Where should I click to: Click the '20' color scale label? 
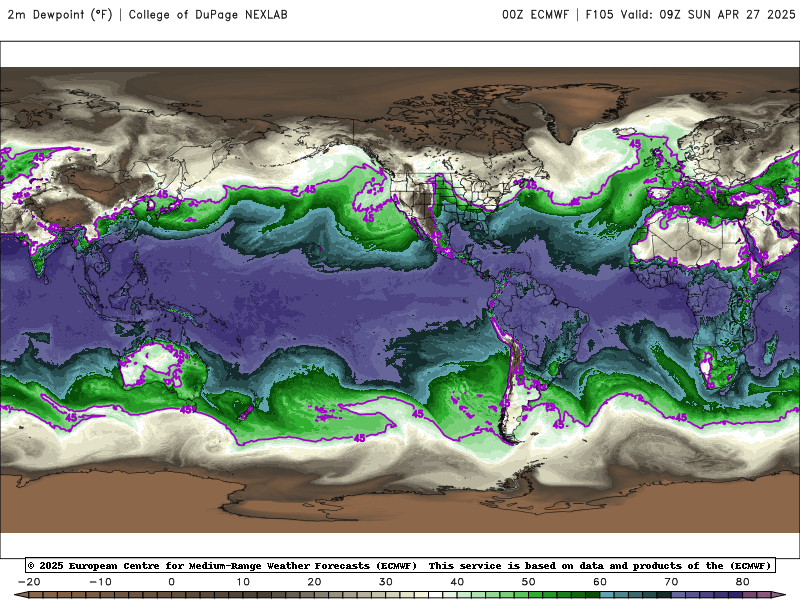[x=314, y=582]
